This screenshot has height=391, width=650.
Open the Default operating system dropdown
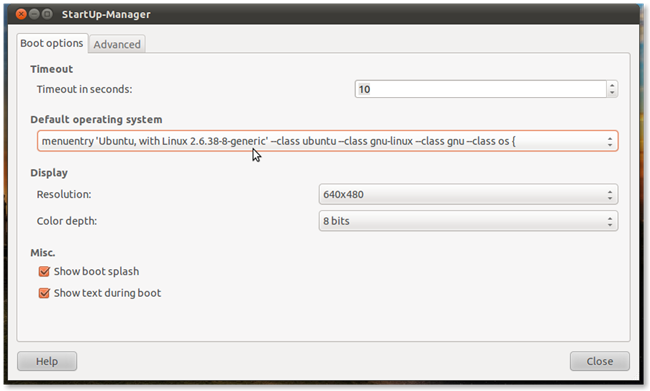coord(327,141)
